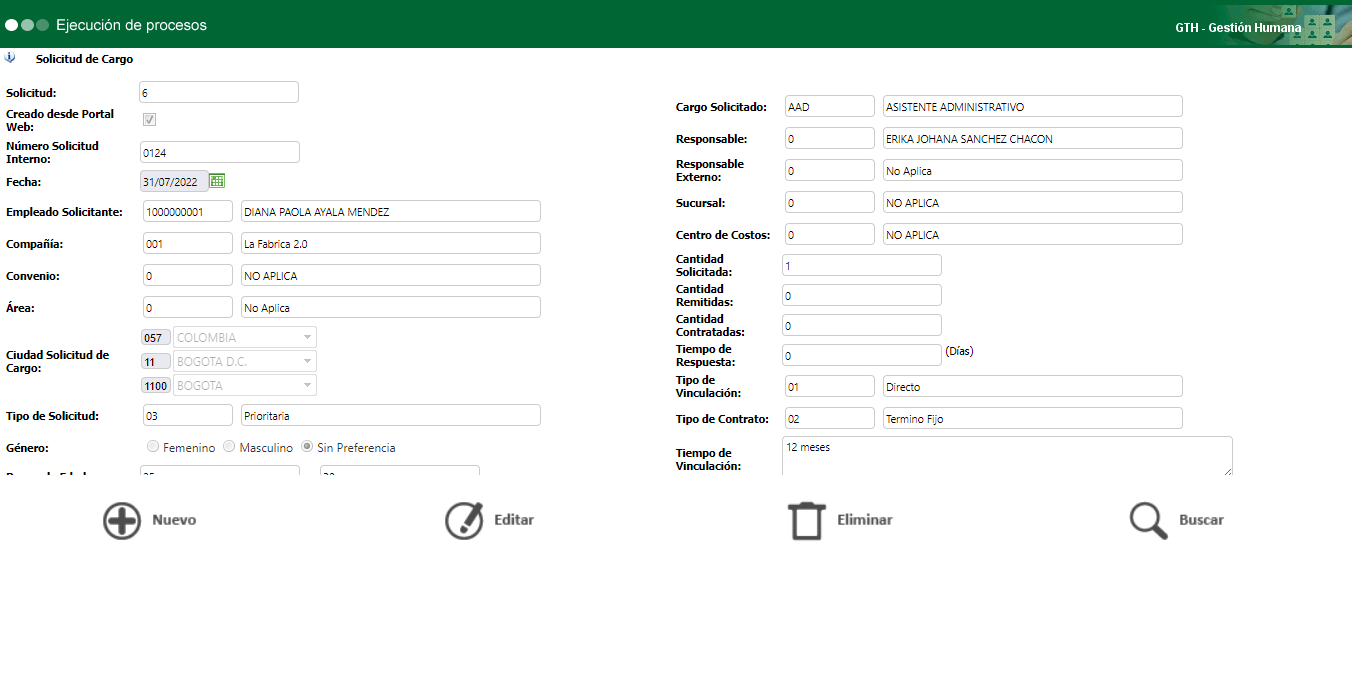Click the Tipo de Contrato code 02
Viewport: 1352px width, 685px height.
(830, 418)
